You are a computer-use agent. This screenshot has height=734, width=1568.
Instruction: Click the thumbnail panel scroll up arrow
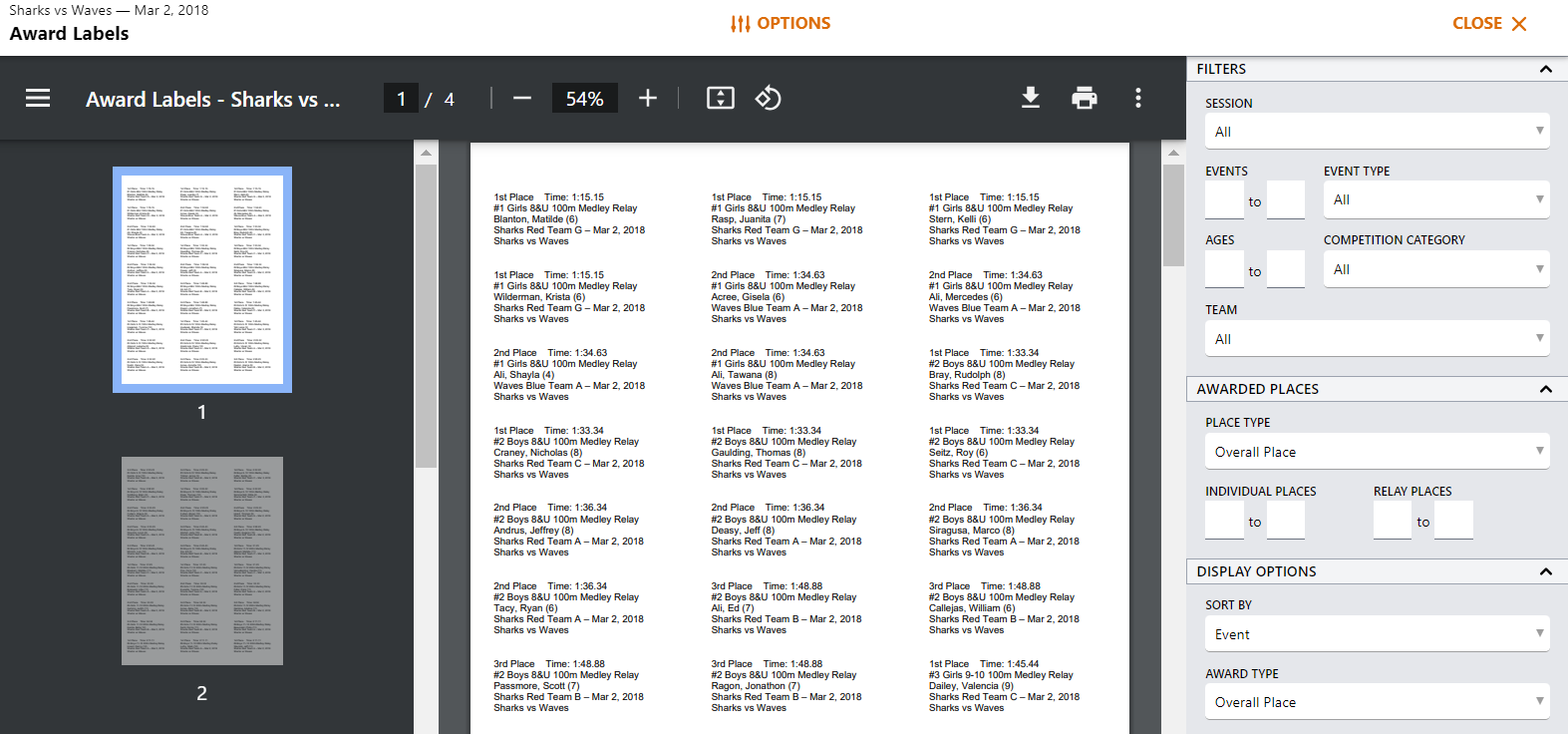tap(426, 153)
